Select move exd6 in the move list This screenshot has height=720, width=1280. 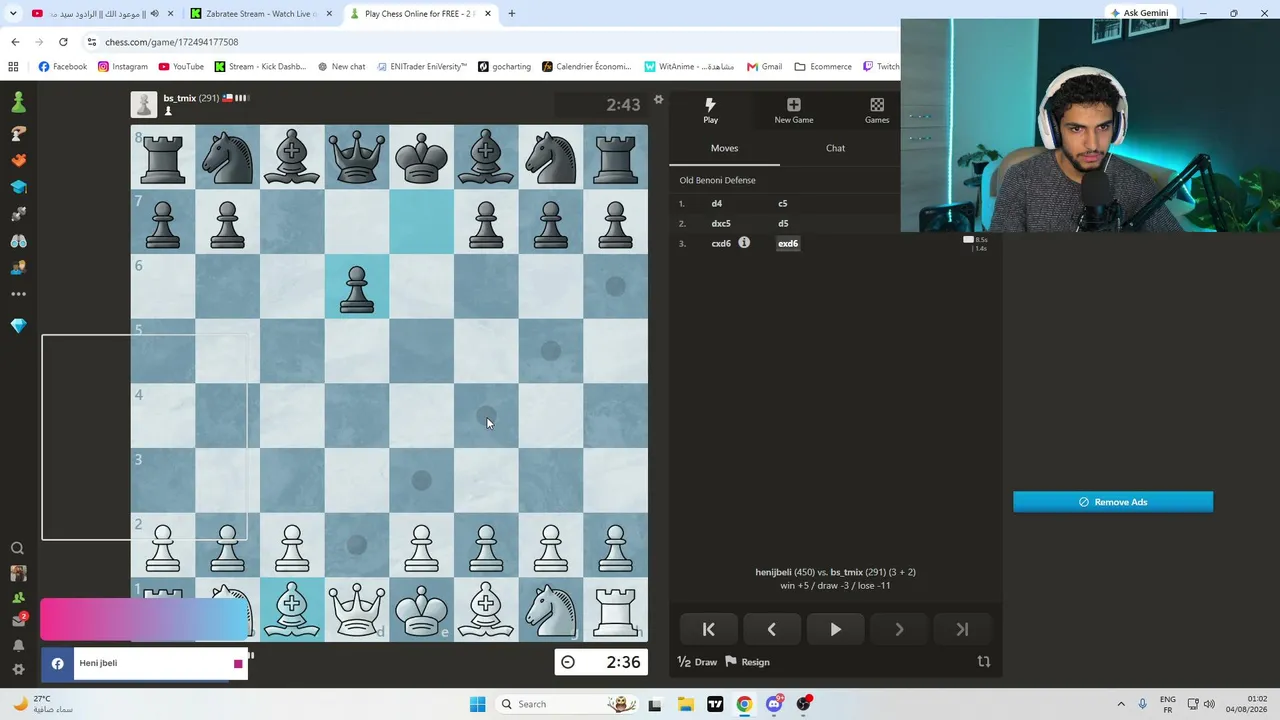(788, 243)
